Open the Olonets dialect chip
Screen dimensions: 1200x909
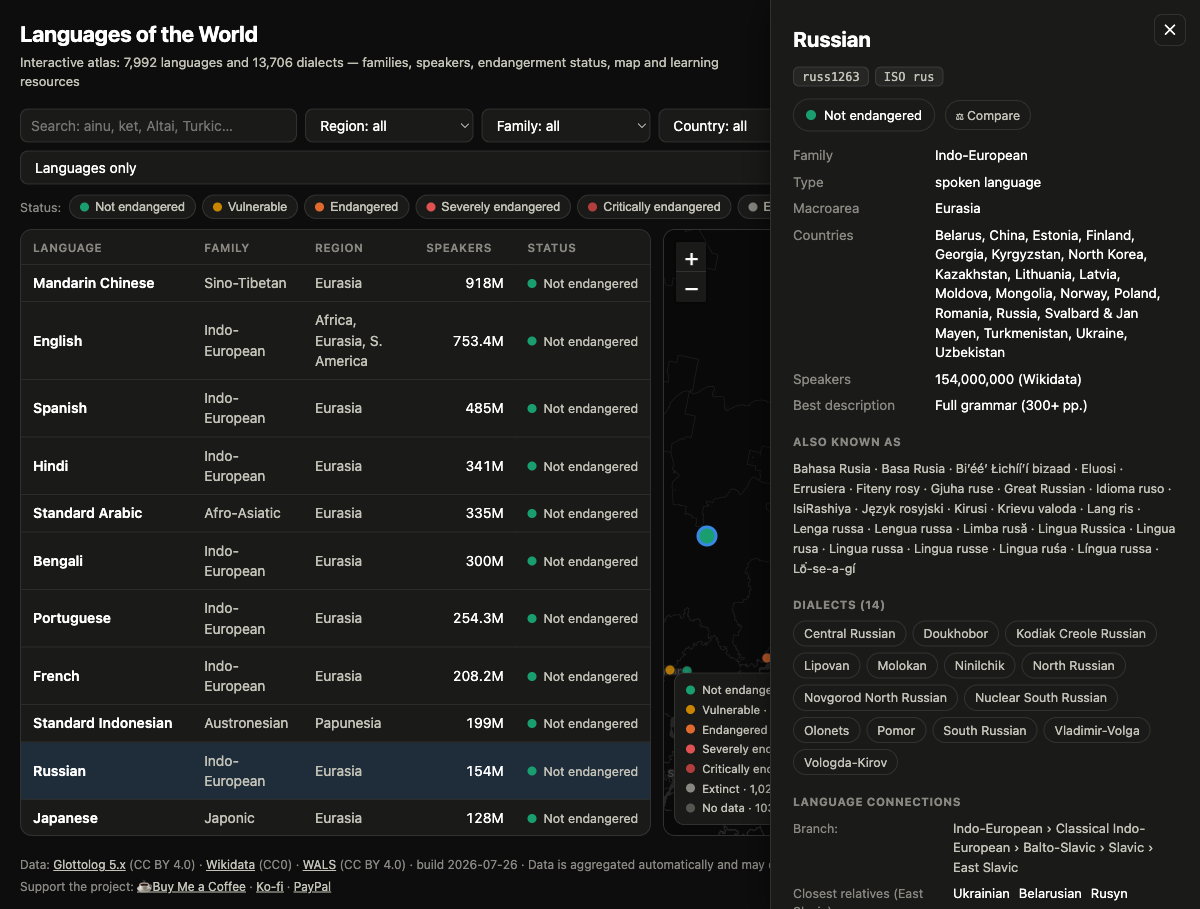[x=827, y=730]
